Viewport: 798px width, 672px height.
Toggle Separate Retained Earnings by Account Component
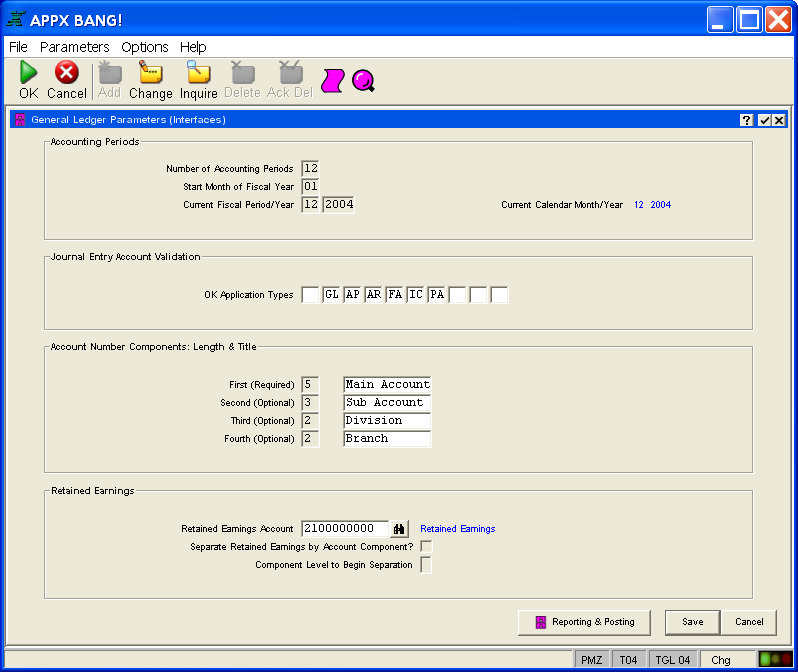click(x=426, y=547)
